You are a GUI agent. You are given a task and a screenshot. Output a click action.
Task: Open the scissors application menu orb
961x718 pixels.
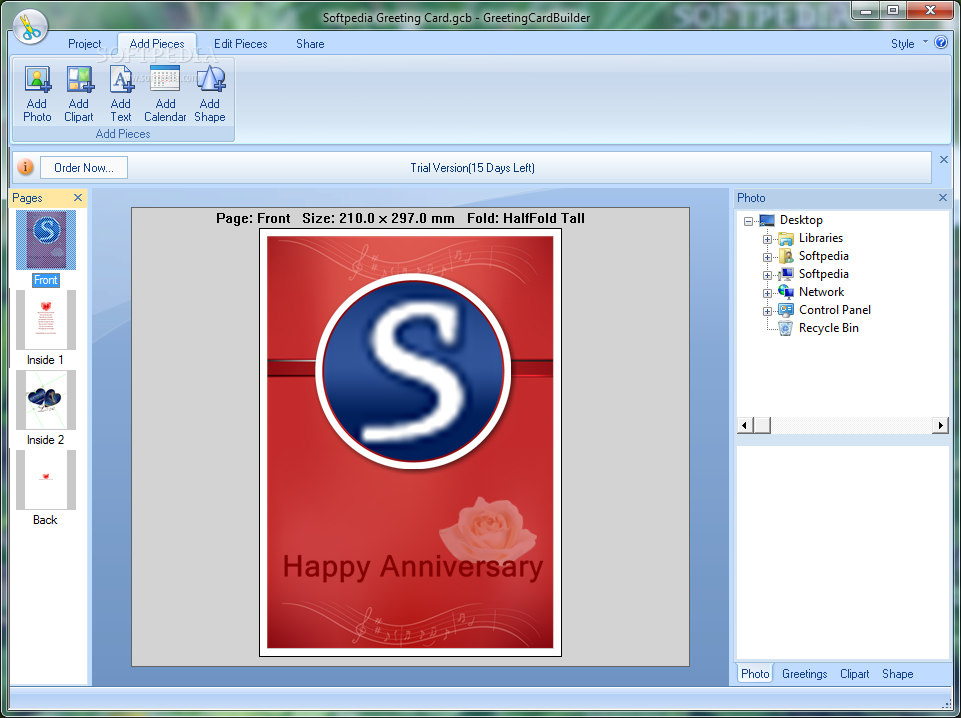(29, 26)
